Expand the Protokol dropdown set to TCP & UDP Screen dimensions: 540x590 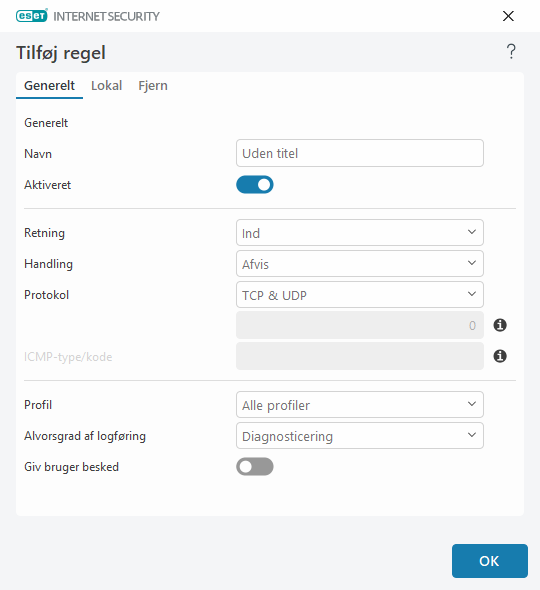[x=360, y=295]
